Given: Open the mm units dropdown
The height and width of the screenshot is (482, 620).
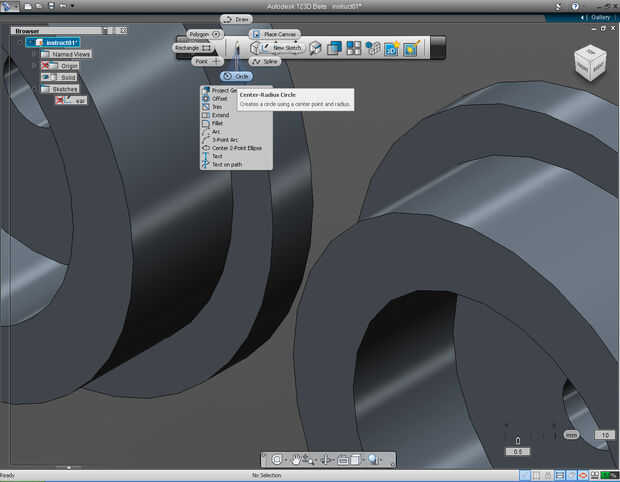Looking at the screenshot, I should pyautogui.click(x=571, y=435).
